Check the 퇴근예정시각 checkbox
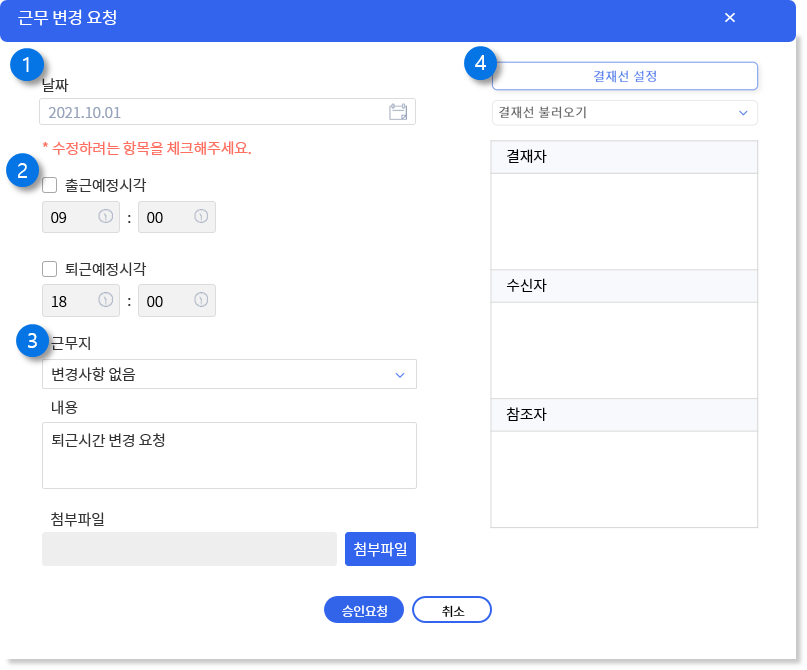807x670 pixels. 49,269
